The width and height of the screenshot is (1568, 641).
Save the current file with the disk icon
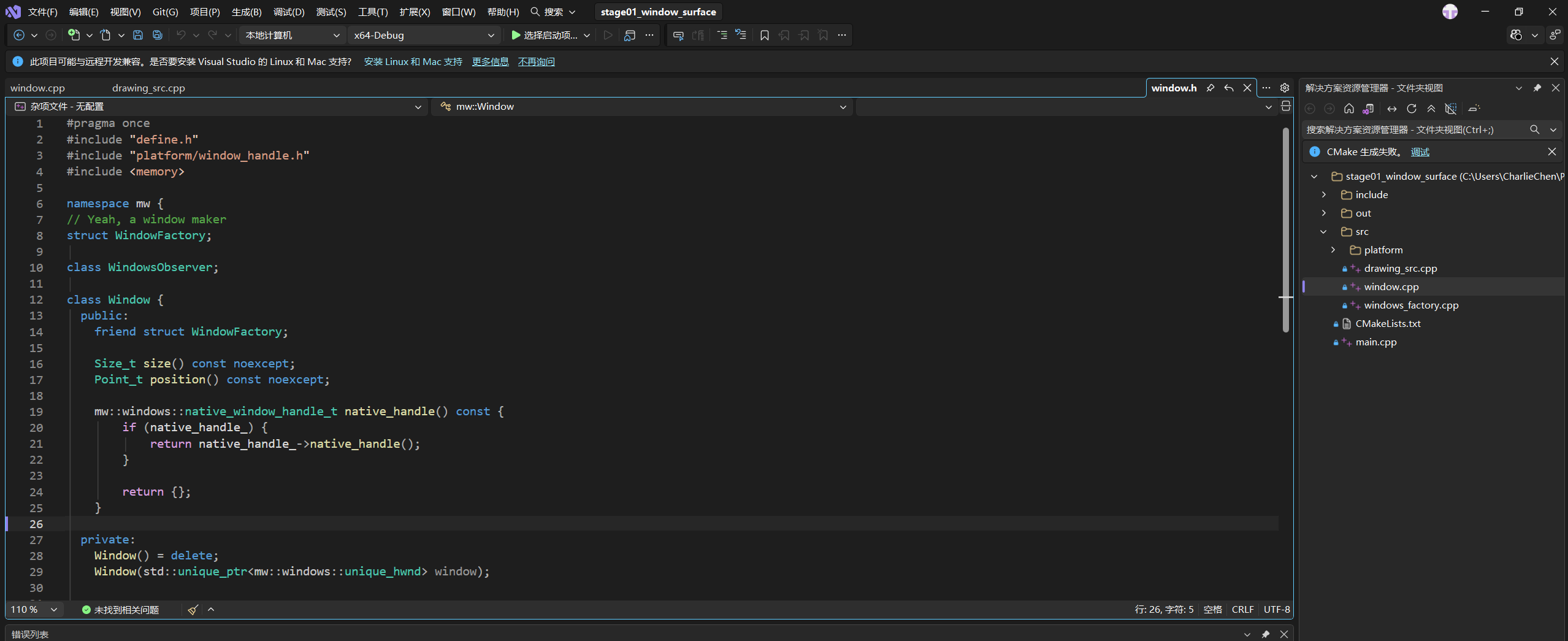coord(138,35)
